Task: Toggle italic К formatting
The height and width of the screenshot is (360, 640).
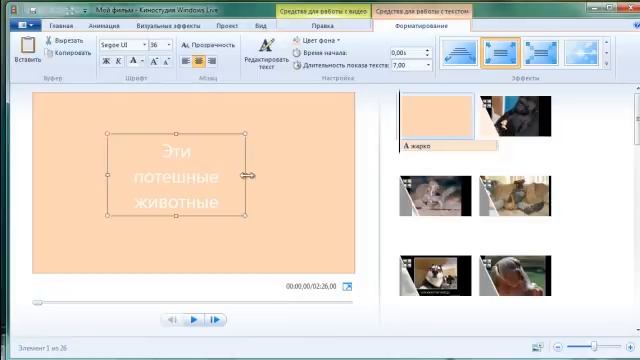Action: click(118, 61)
